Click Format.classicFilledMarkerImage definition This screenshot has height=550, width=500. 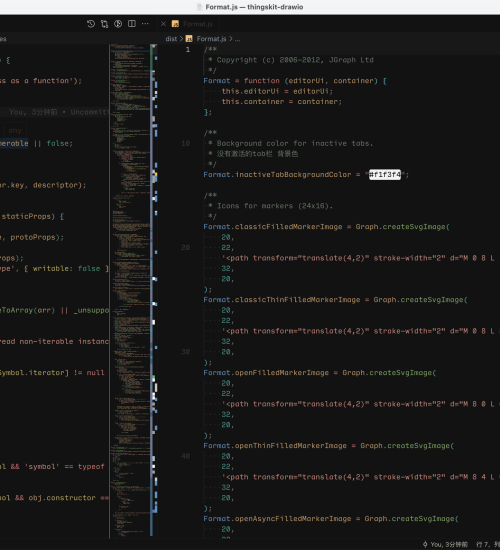coord(326,227)
